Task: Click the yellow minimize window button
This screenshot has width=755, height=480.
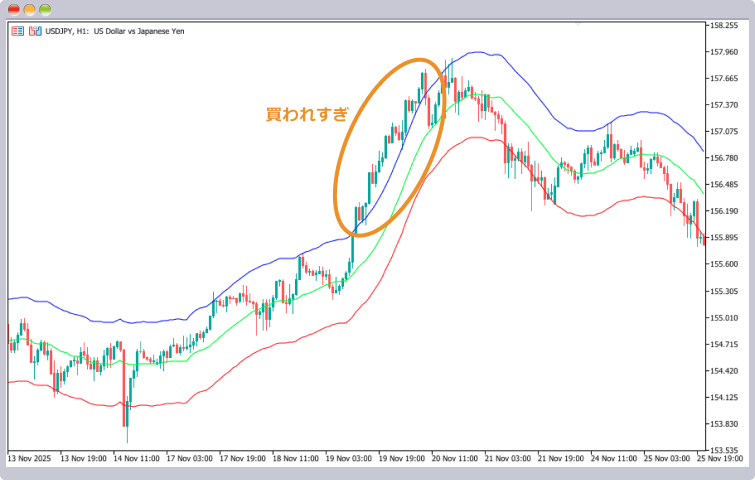Action: coord(29,9)
